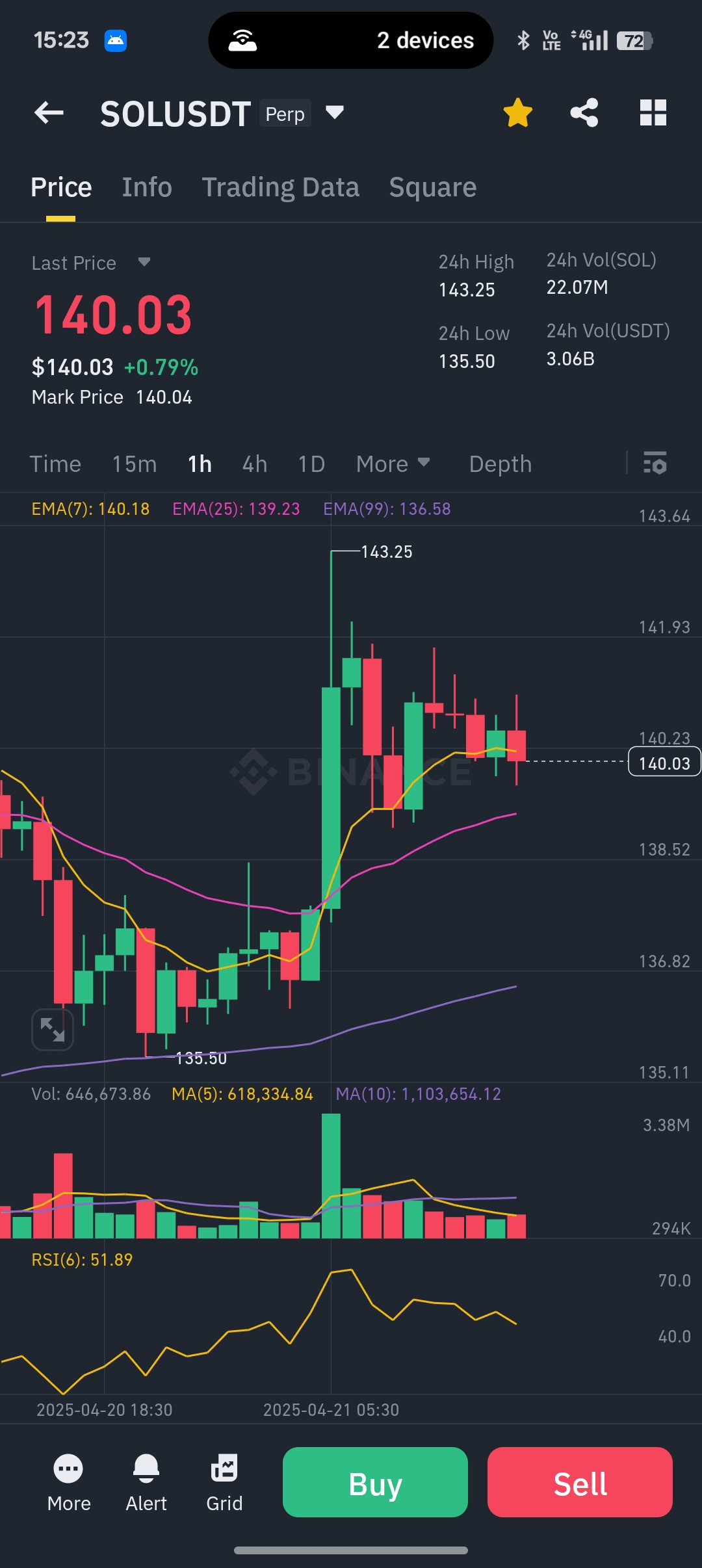Tap the Sell button
The image size is (702, 1568).
coord(580,1482)
